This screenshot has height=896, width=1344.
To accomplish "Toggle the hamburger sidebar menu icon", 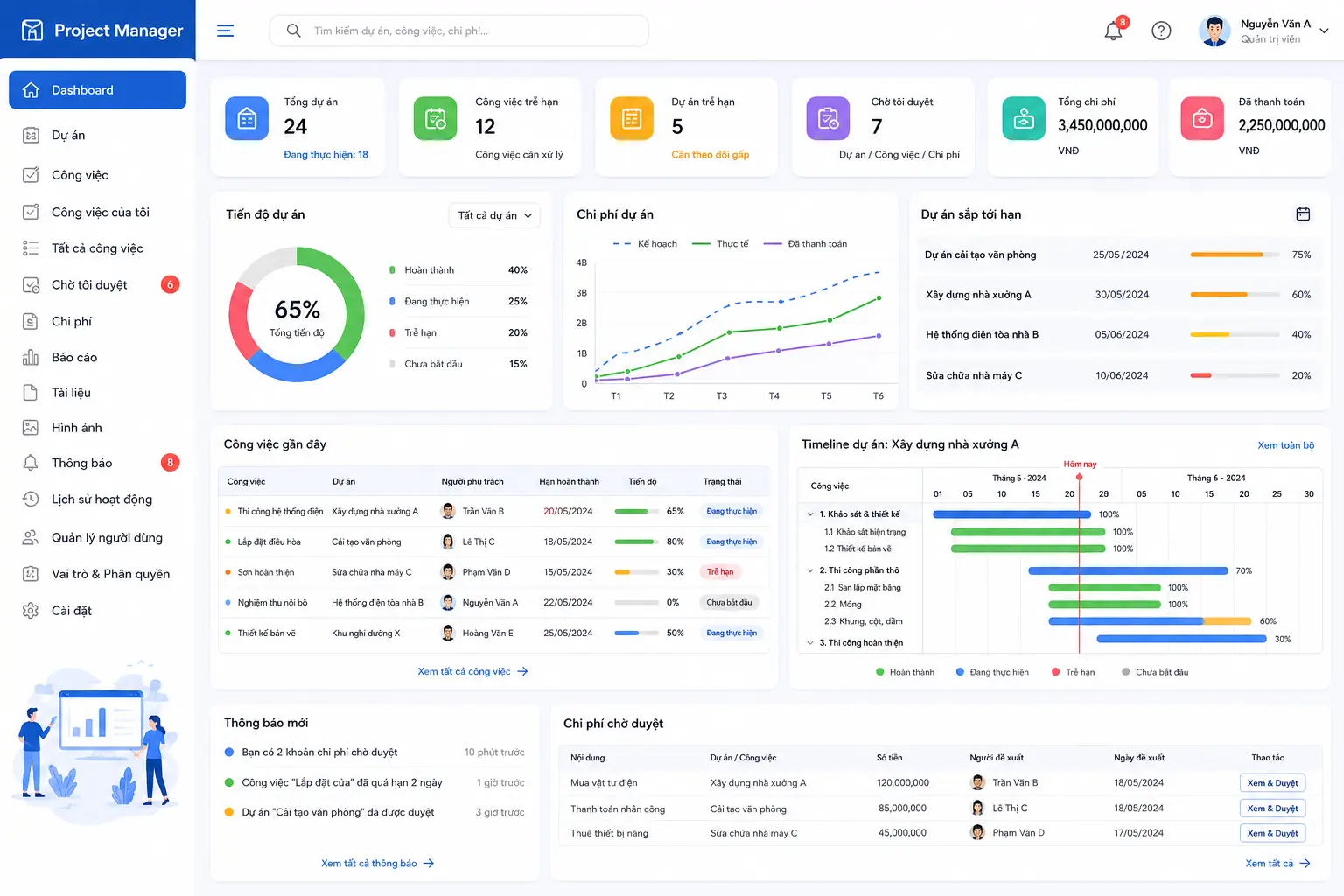I will tap(225, 31).
